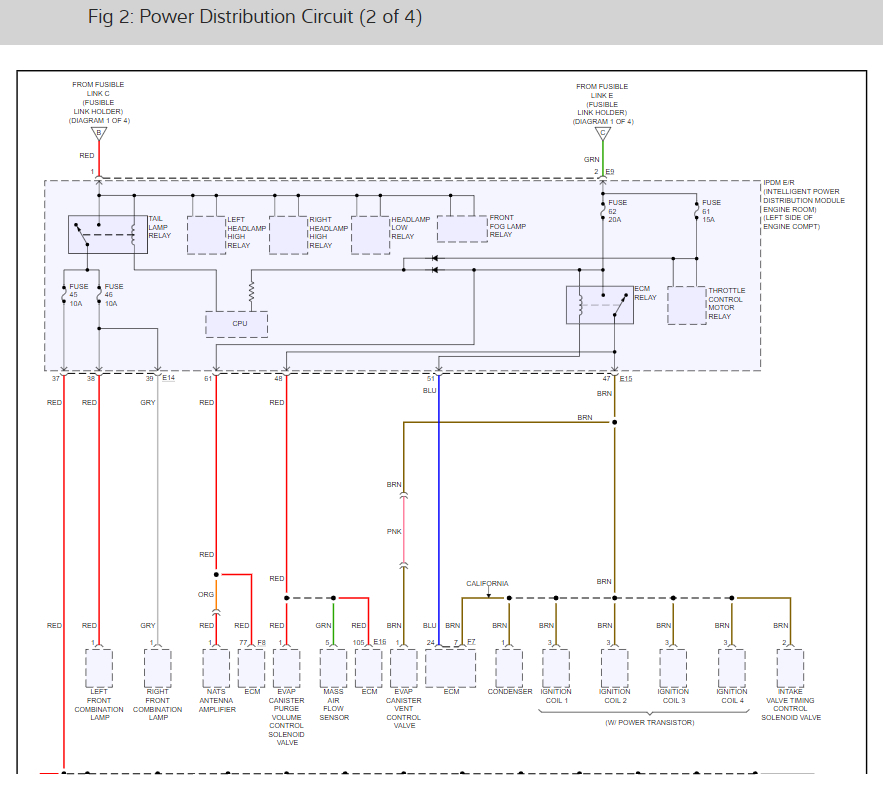Select the Right Headlamp High Relay box

tap(288, 235)
